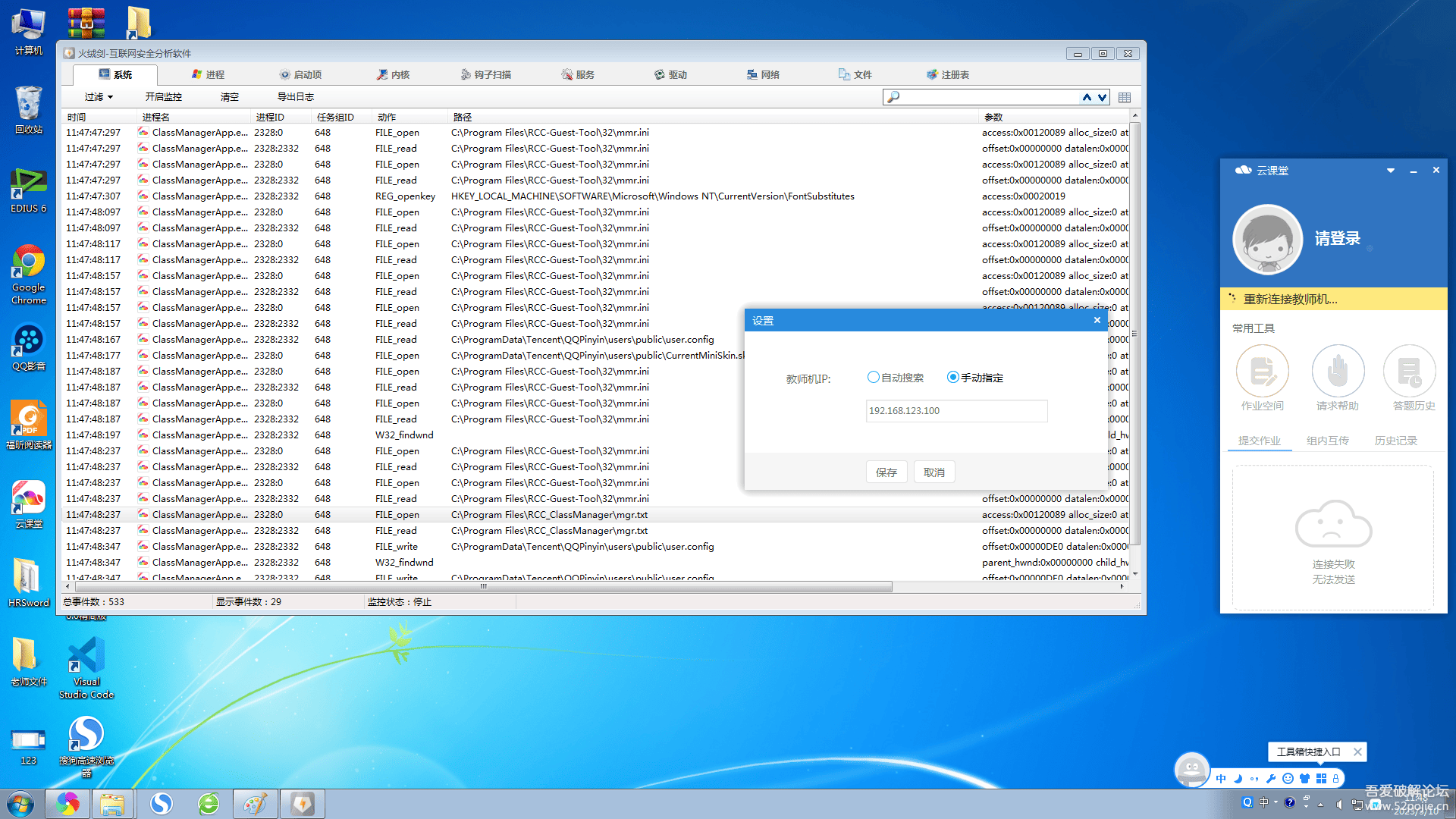Viewport: 1456px width, 819px height.
Task: Open the 答题历史 answer history icon
Action: click(x=1410, y=371)
